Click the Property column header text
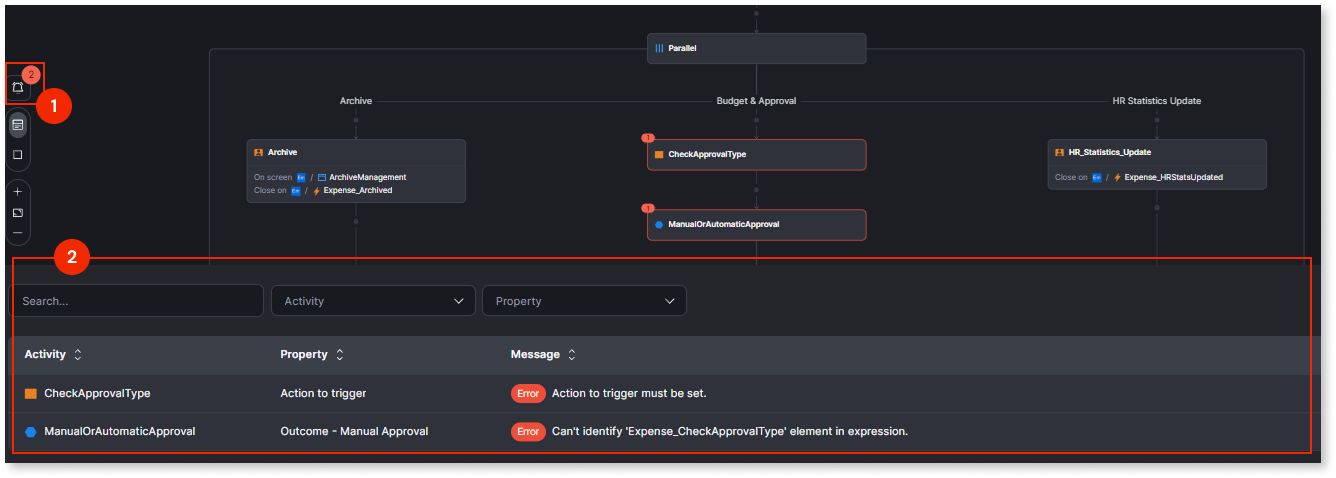This screenshot has width=1336, height=478. [x=304, y=355]
